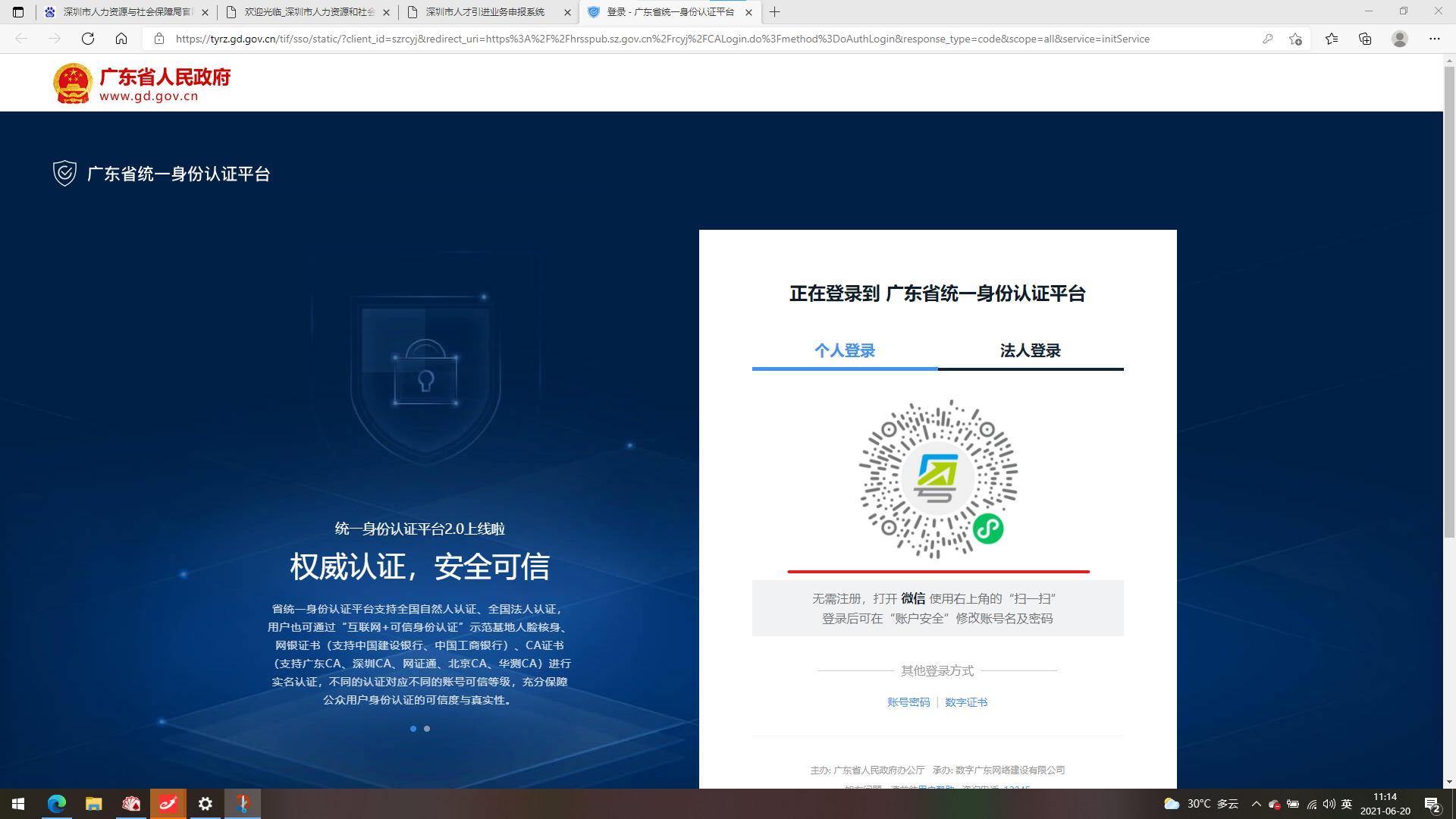Open the browser profile avatar
This screenshot has height=819, width=1456.
(1400, 39)
